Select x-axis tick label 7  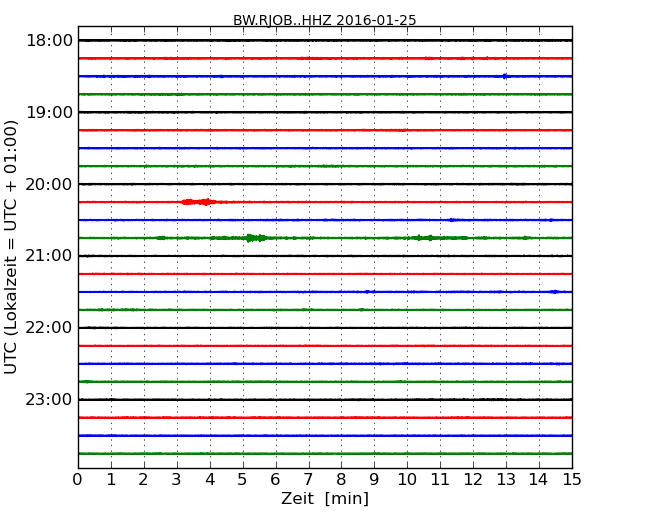point(308,480)
